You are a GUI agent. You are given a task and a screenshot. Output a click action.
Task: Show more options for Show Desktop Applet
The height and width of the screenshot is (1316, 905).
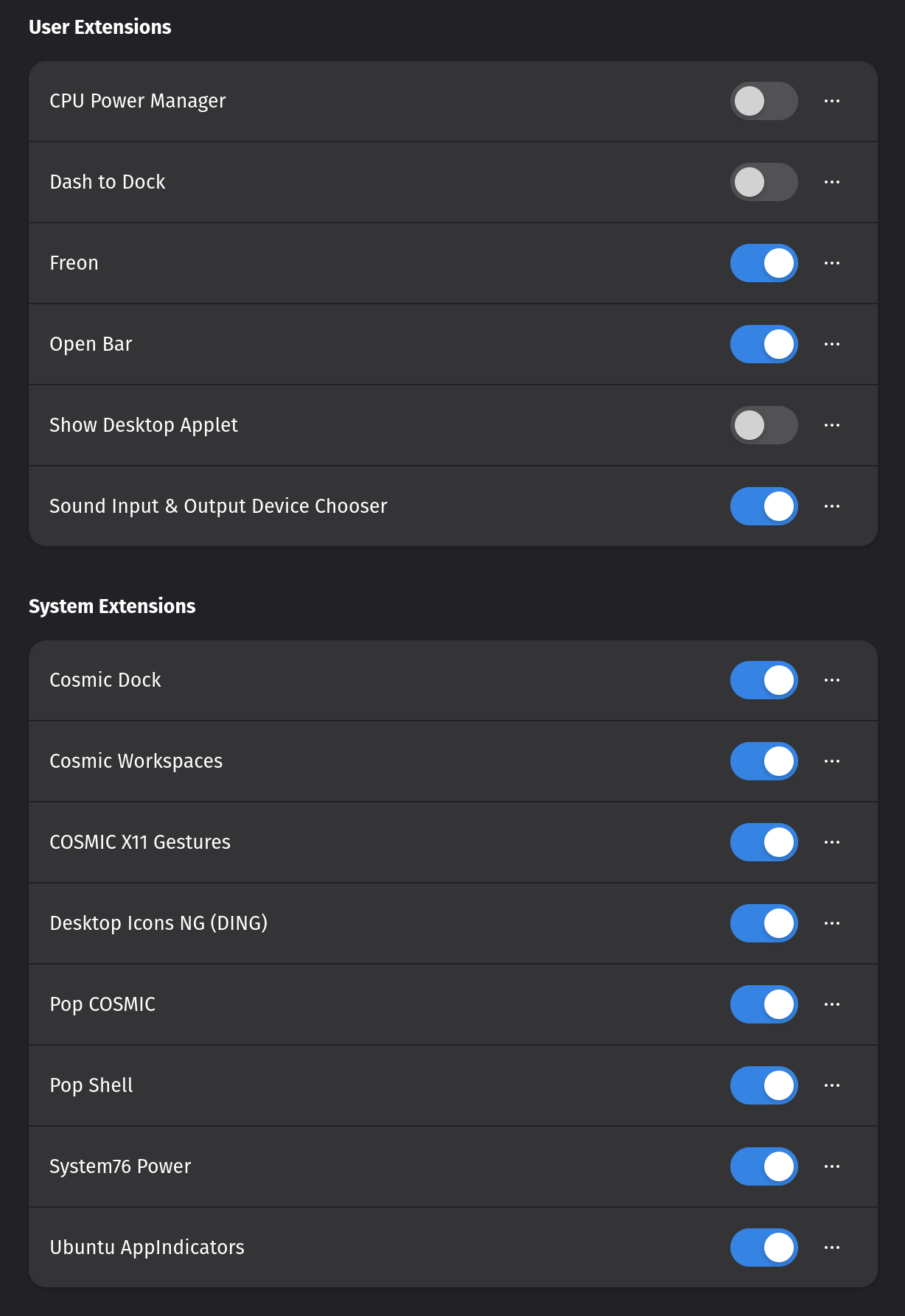pyautogui.click(x=832, y=425)
